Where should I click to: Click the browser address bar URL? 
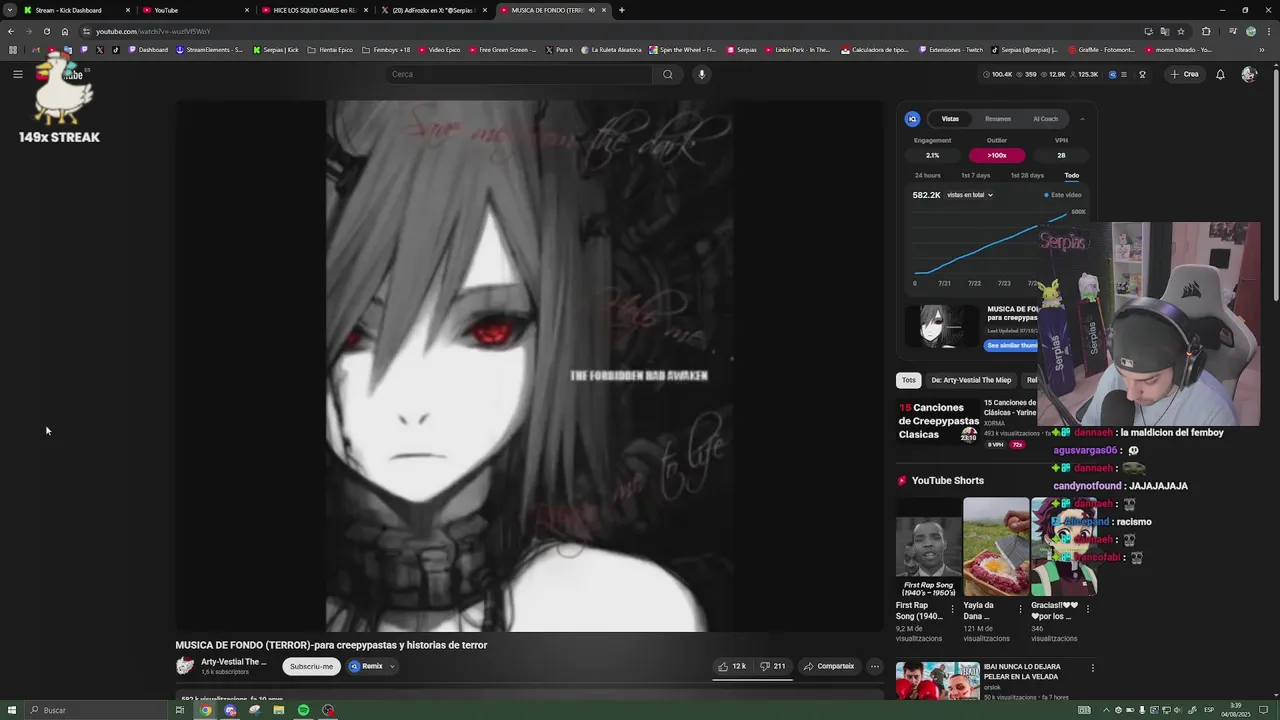[153, 31]
